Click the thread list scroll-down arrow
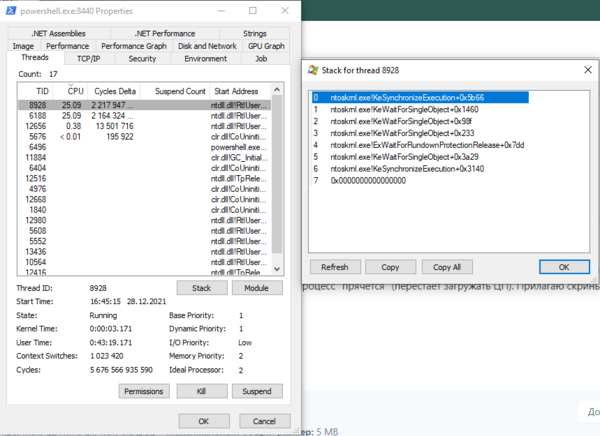600x436 pixels. (277, 269)
